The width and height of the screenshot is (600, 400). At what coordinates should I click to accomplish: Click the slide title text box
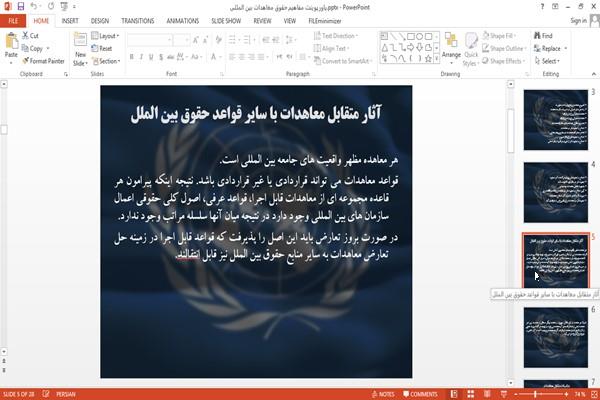tap(256, 113)
